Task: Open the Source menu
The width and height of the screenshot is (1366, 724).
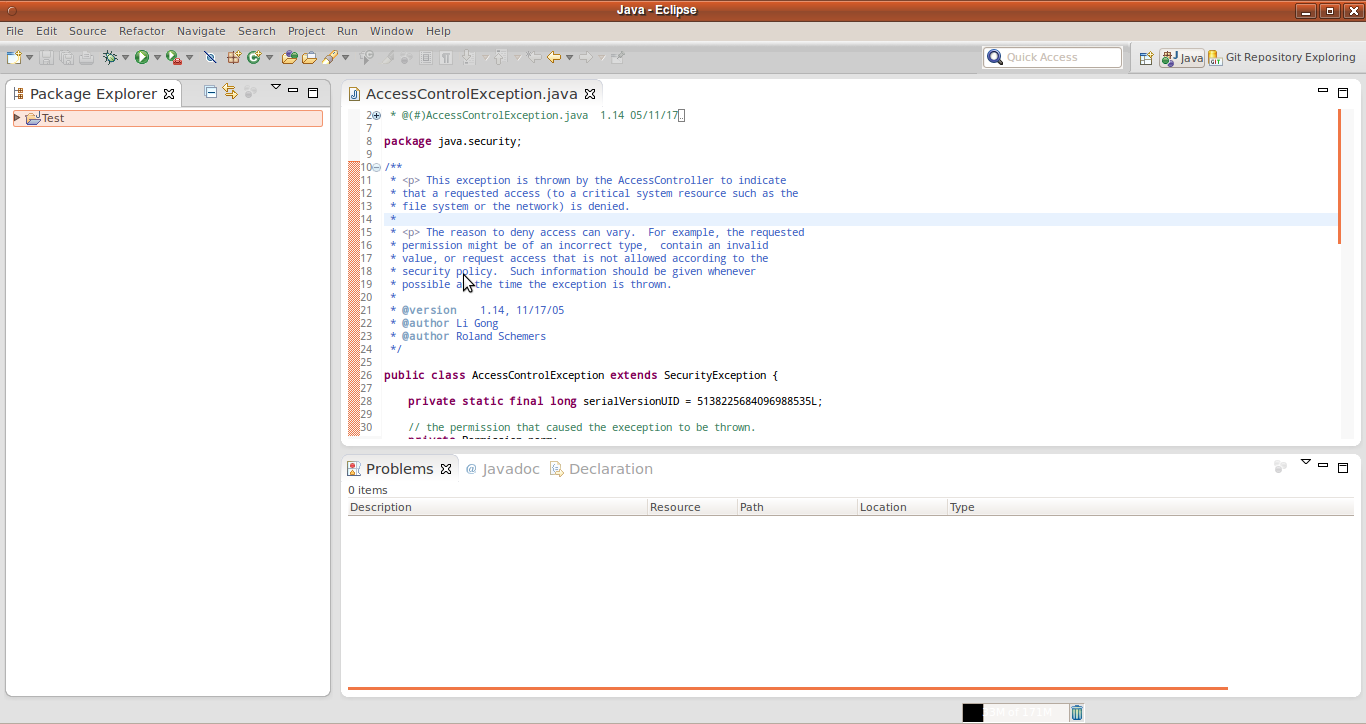Action: (87, 31)
